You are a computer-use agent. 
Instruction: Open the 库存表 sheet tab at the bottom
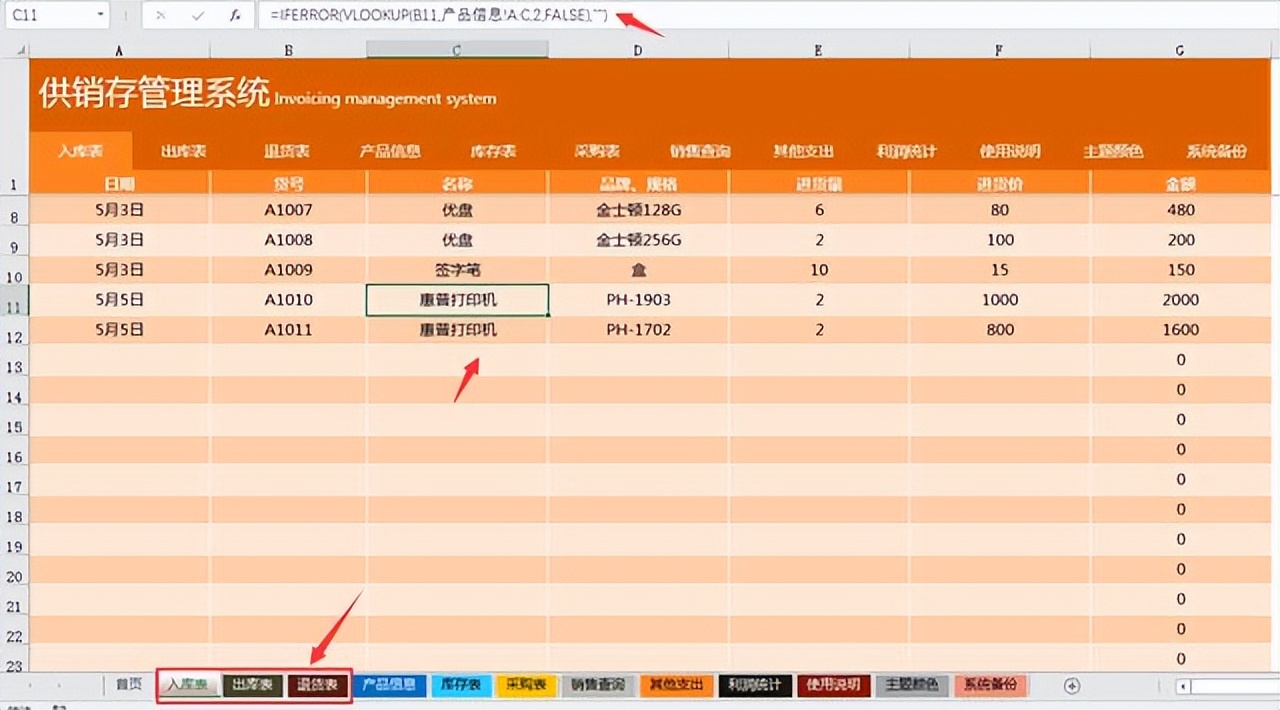(461, 685)
